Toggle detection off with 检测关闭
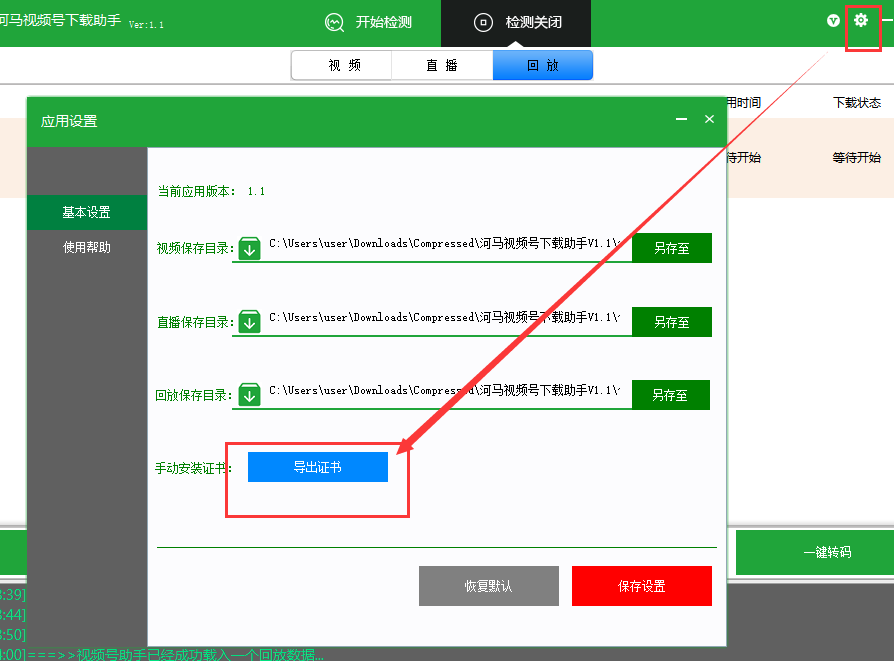Viewport: 894px width, 661px height. 515,21
